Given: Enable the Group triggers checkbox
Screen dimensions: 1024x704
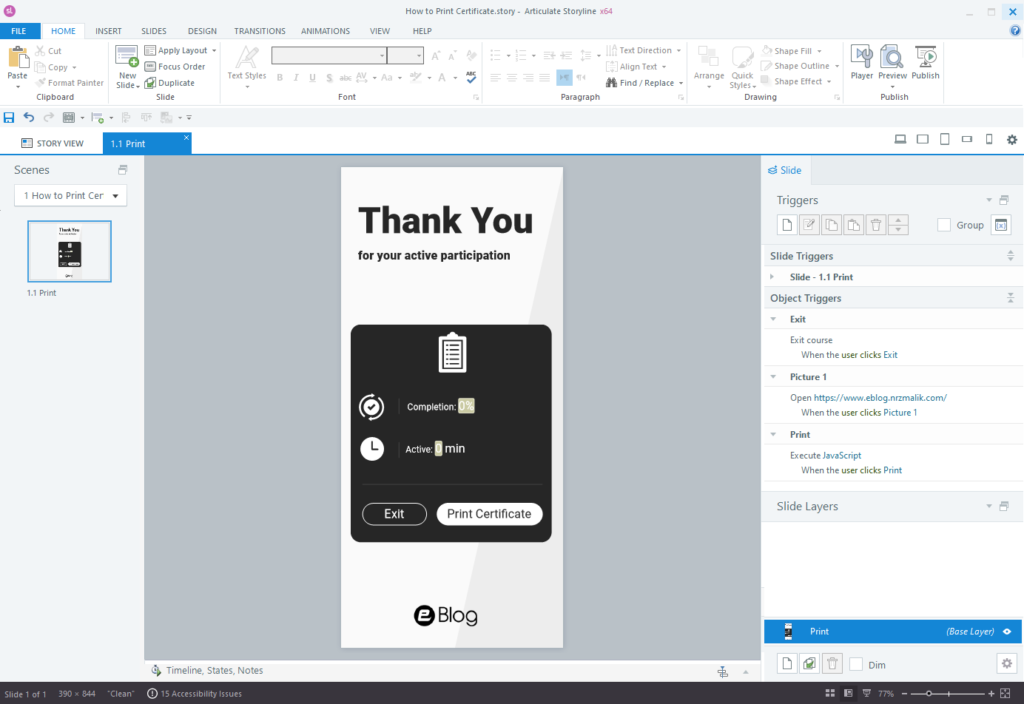Looking at the screenshot, I should coord(944,225).
